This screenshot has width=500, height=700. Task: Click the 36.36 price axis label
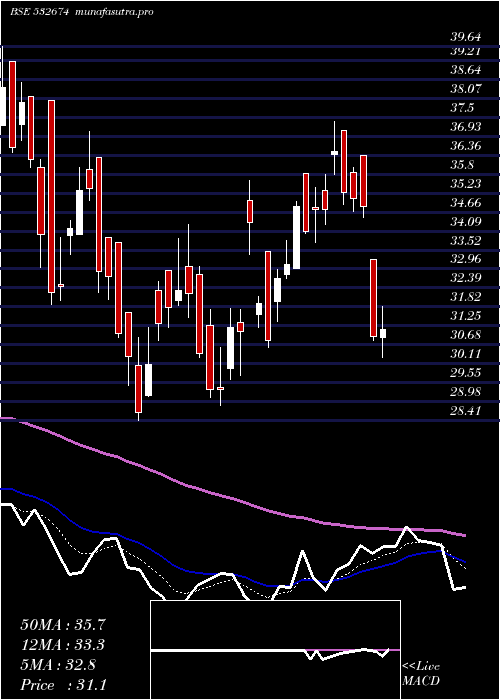tap(466, 146)
